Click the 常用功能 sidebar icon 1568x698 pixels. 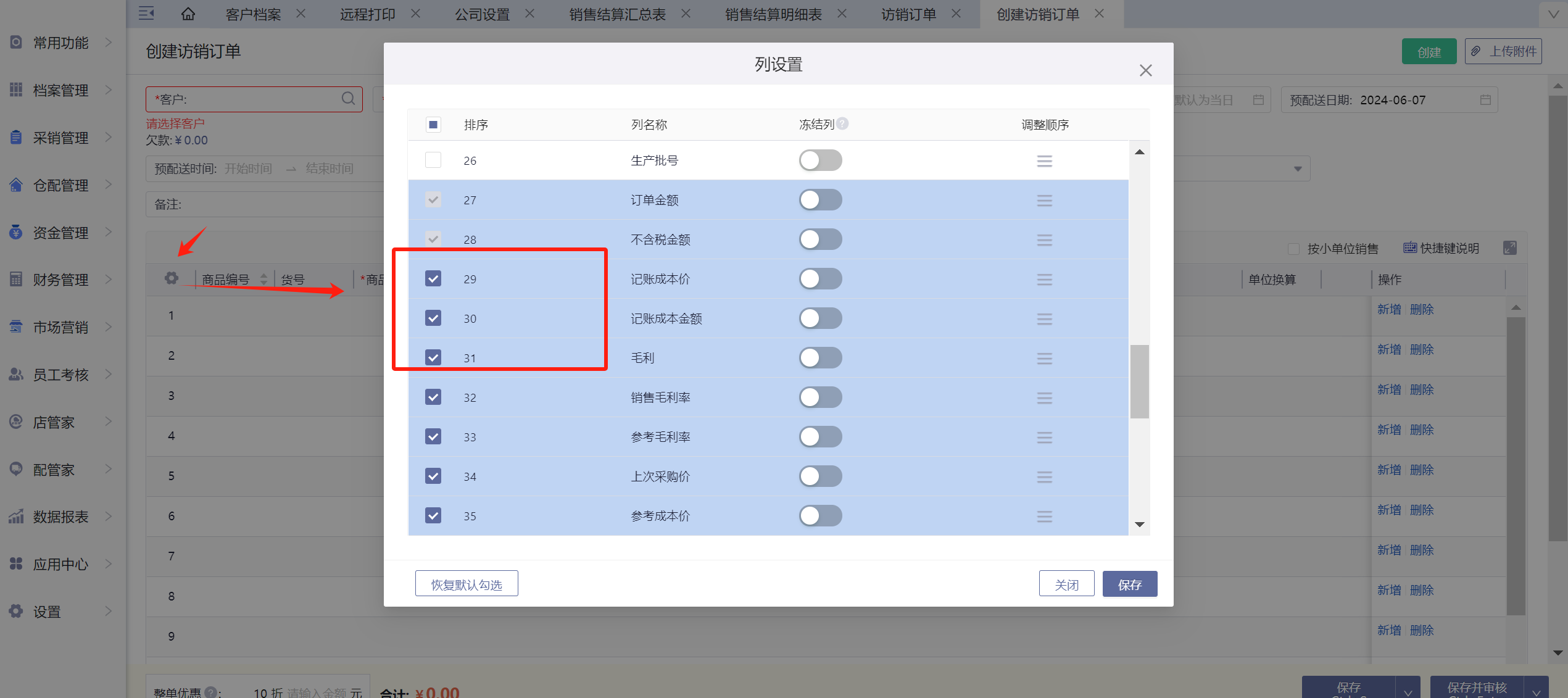[x=16, y=43]
